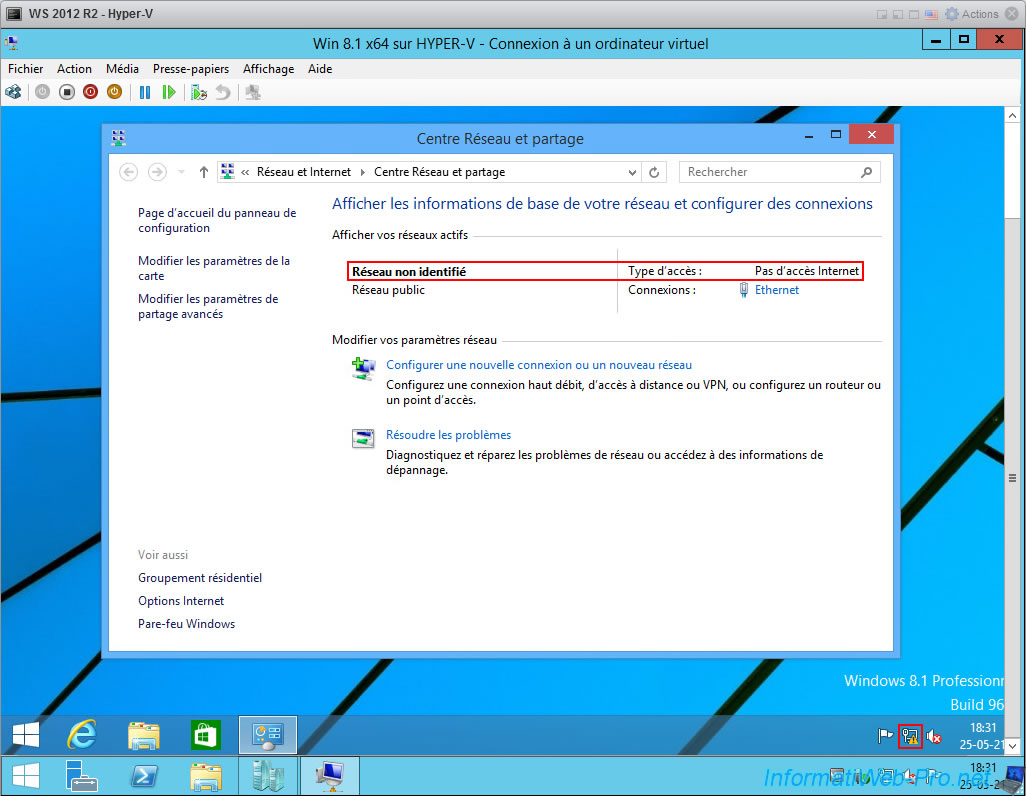Click the 'Réseau public' text

[388, 290]
